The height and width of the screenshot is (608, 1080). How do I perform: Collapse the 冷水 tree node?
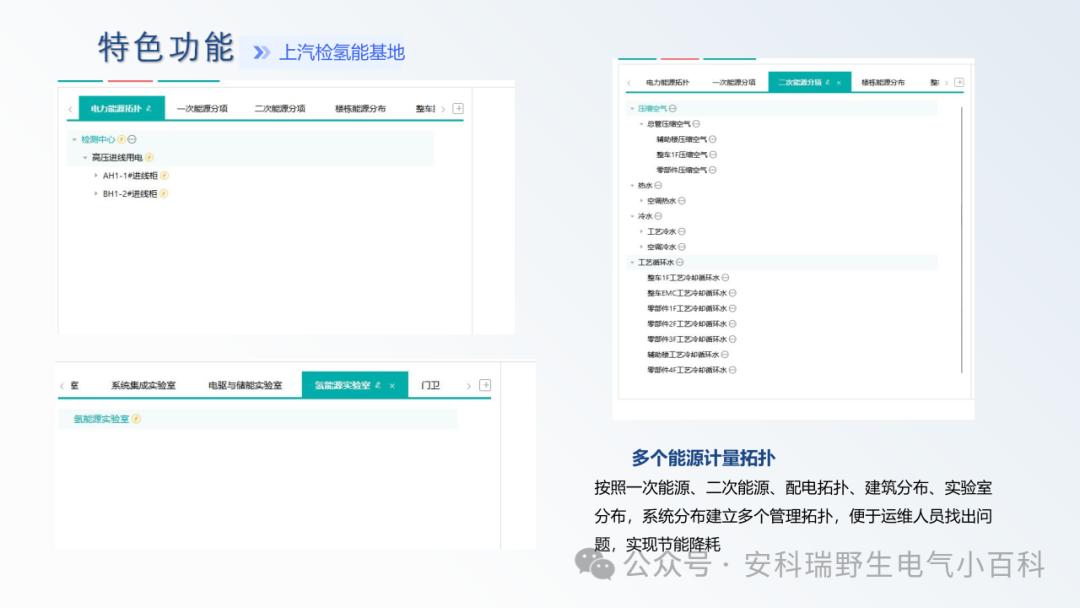point(632,216)
